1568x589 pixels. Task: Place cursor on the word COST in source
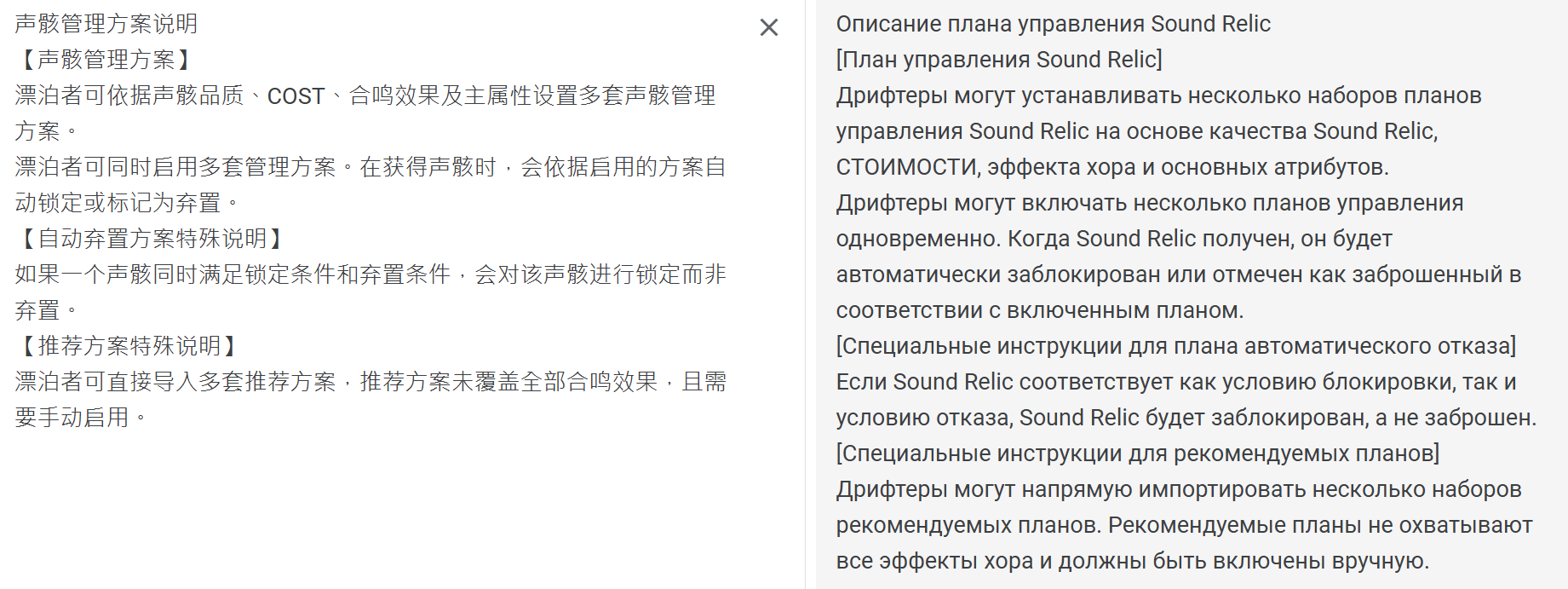coord(296,96)
